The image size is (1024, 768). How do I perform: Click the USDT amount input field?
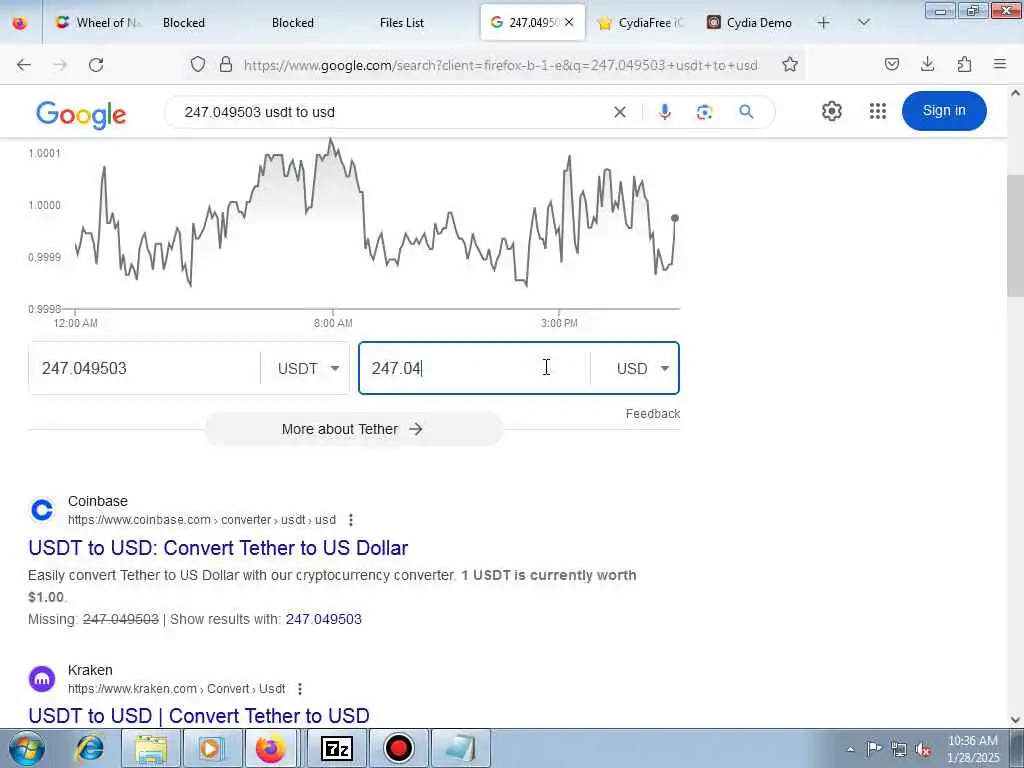(144, 368)
